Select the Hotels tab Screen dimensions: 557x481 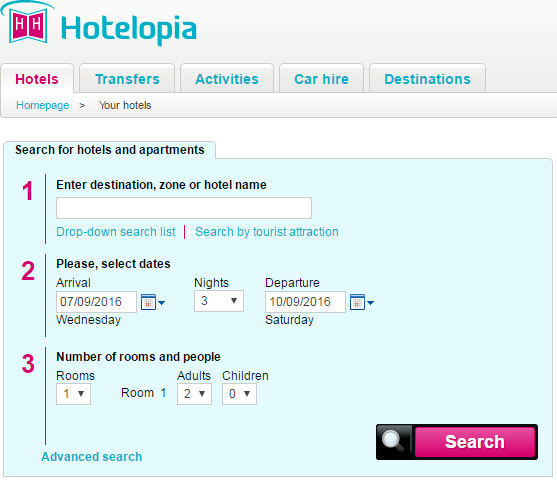point(37,79)
